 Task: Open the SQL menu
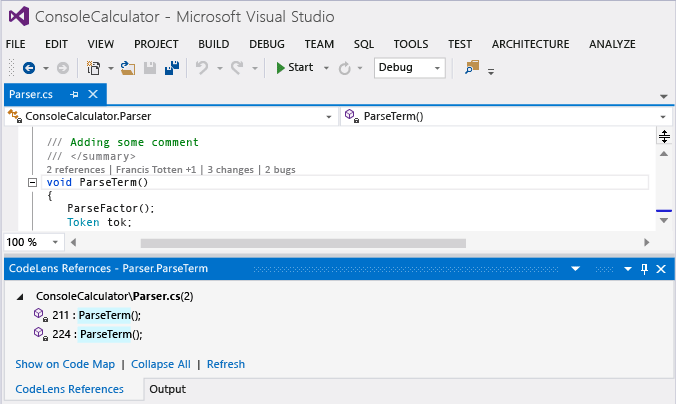[364, 44]
